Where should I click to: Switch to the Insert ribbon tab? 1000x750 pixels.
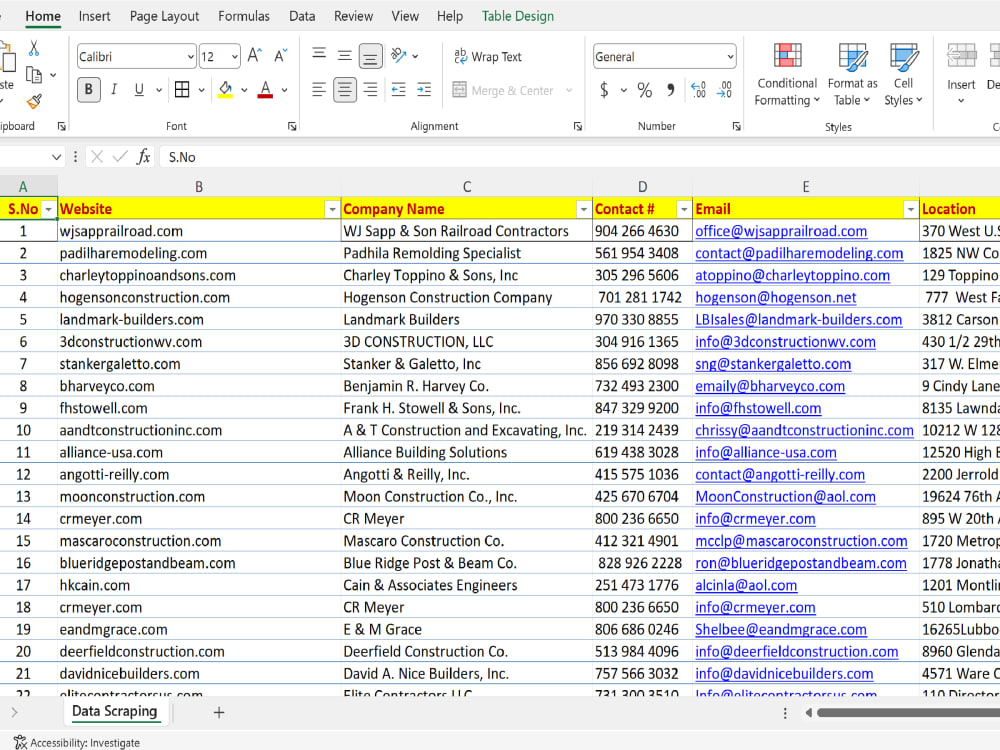pyautogui.click(x=94, y=16)
